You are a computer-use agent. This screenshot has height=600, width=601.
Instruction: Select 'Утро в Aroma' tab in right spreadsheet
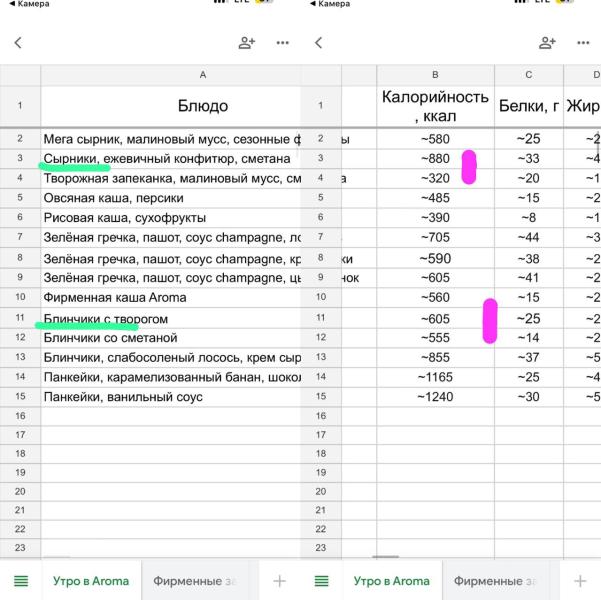point(391,581)
